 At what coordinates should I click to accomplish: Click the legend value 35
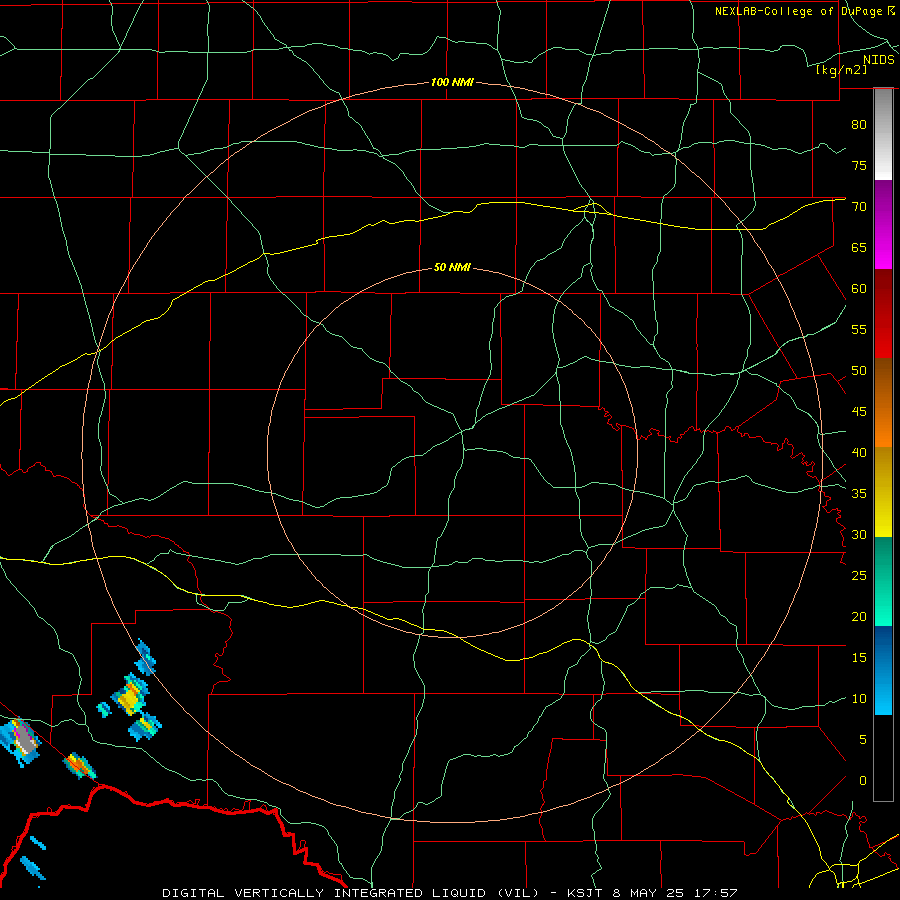(x=859, y=494)
